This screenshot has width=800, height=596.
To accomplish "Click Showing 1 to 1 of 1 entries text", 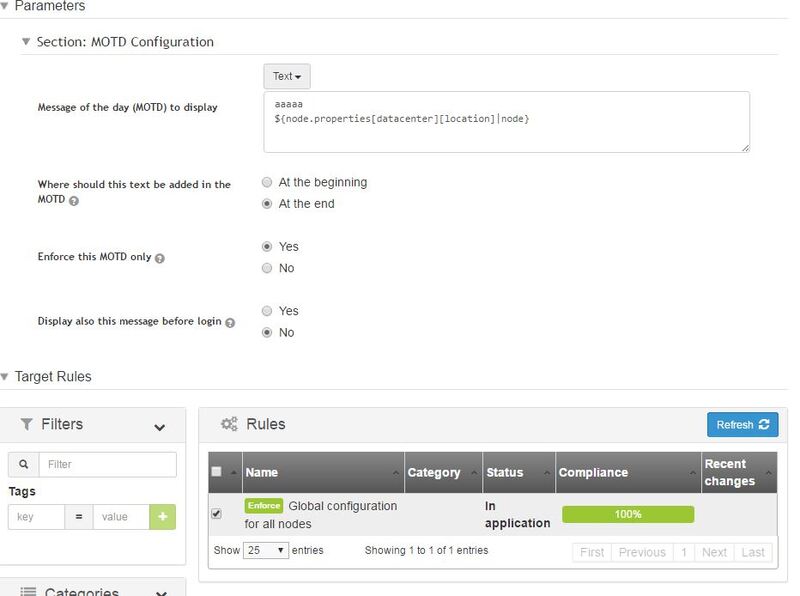I will pos(427,550).
